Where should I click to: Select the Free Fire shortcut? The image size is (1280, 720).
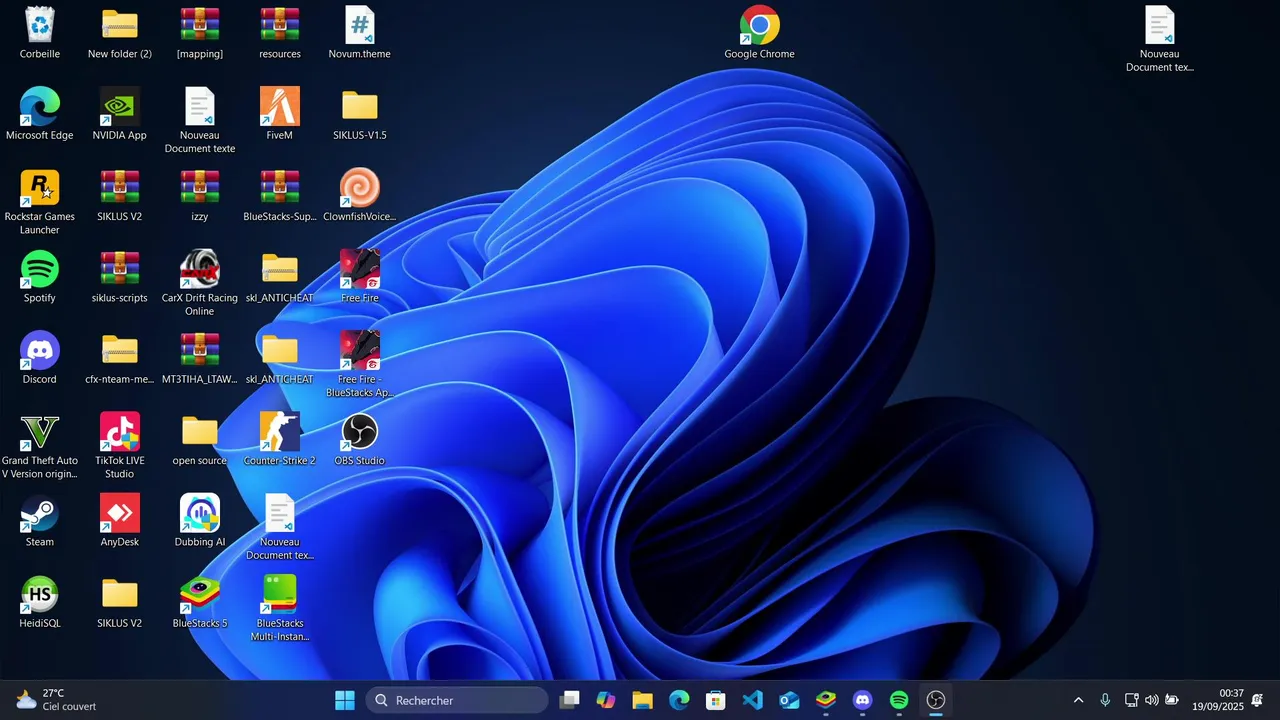point(360,269)
